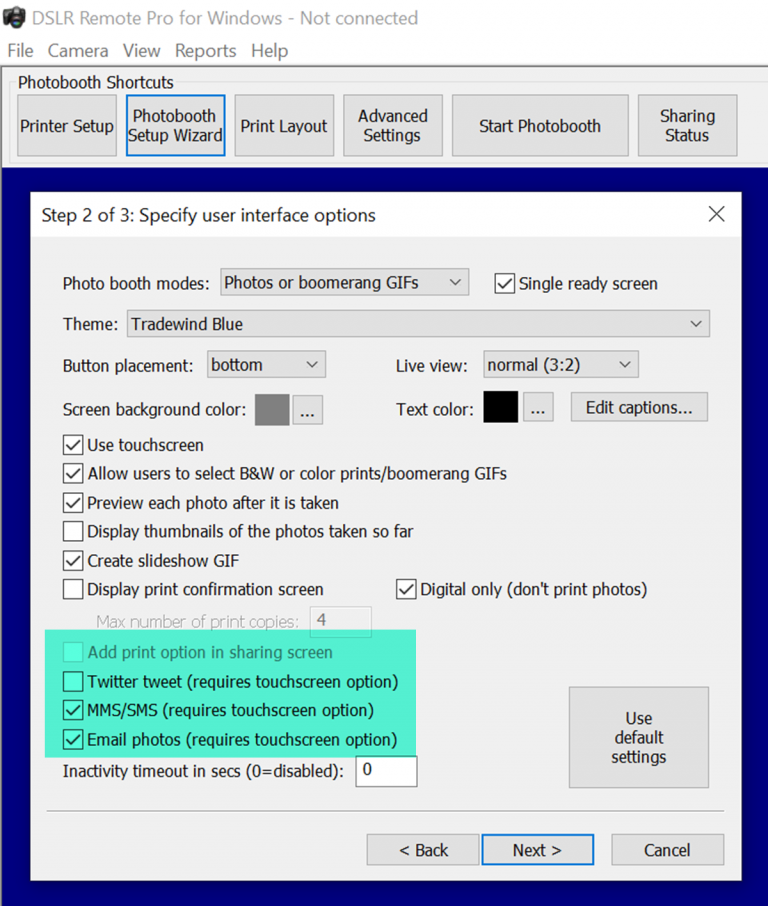
Task: Open the Live view dropdown
Action: [x=561, y=365]
